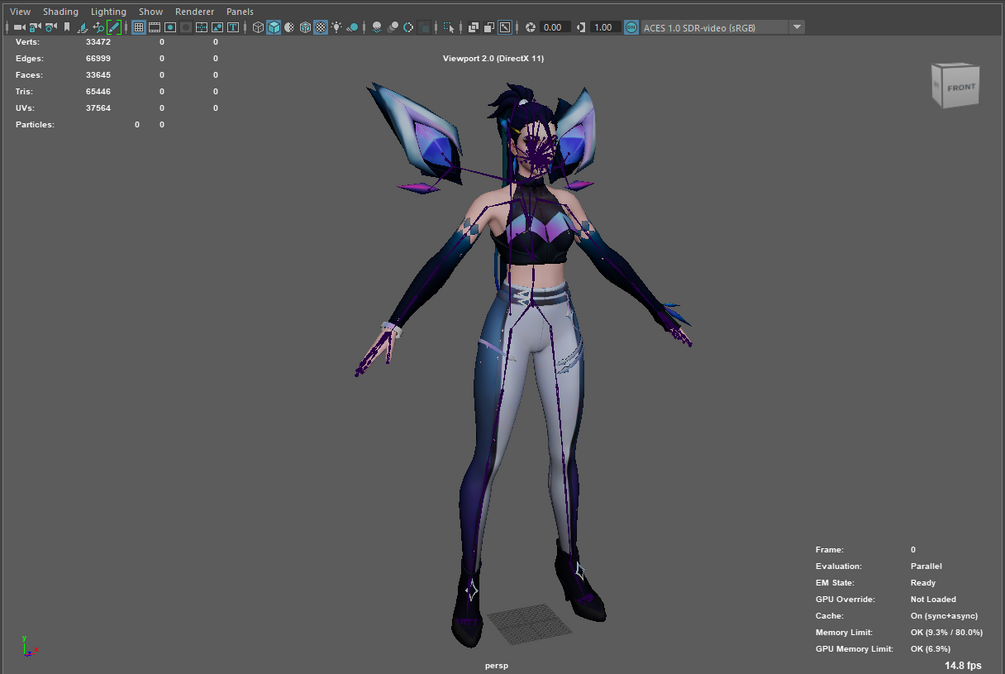Enable the X-Ray display icon
Viewport: 1005px width, 674px height.
pyautogui.click(x=474, y=27)
